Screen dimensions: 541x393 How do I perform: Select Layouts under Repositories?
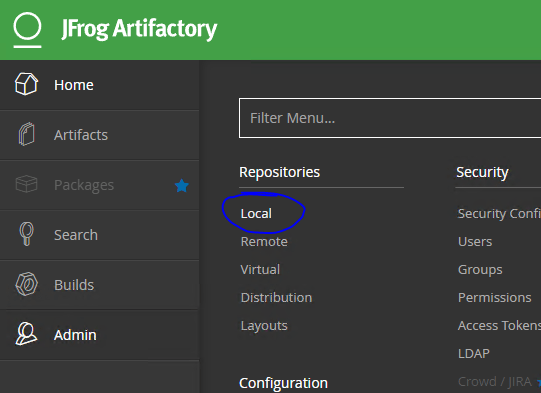pyautogui.click(x=264, y=326)
